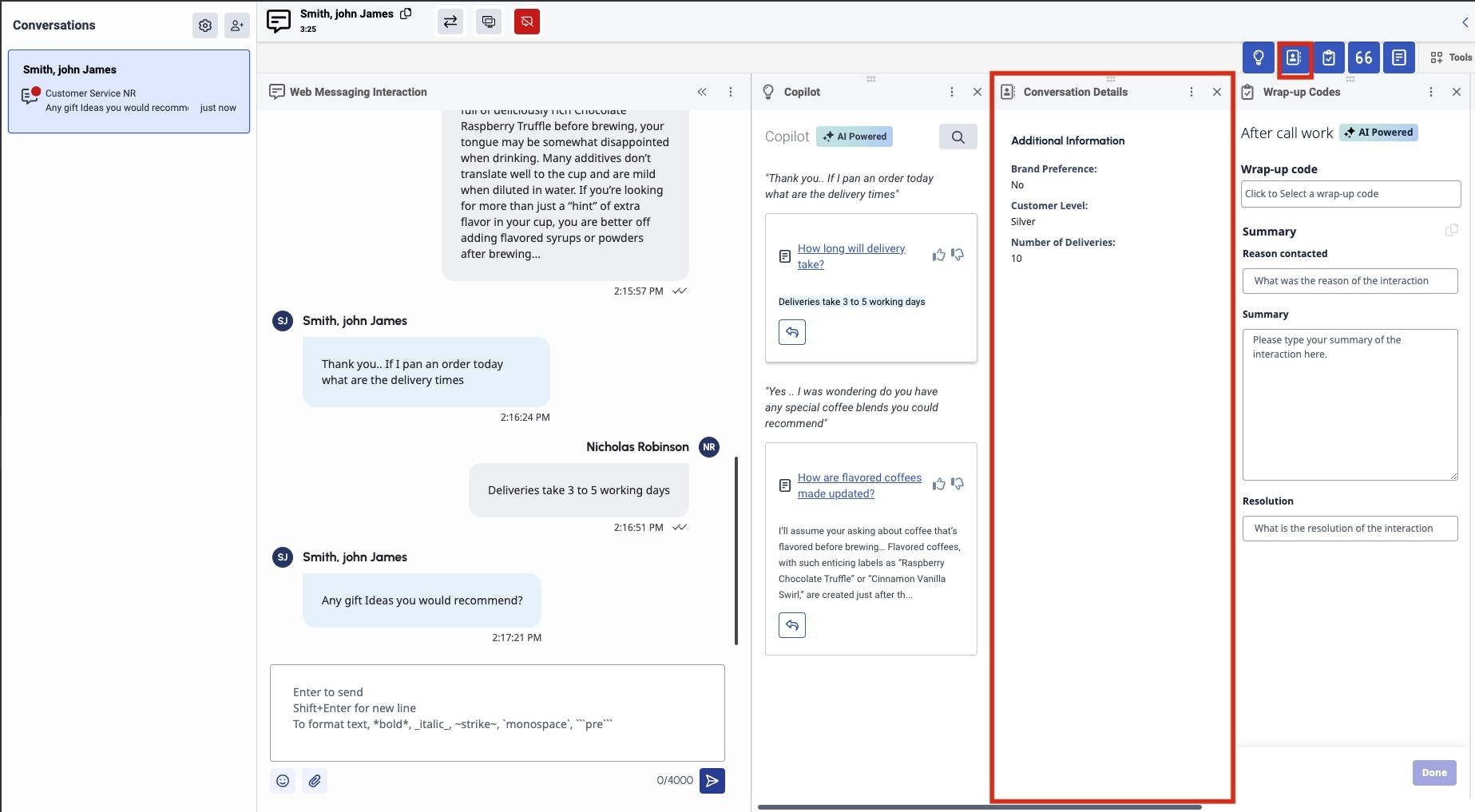The height and width of the screenshot is (812, 1475).
Task: Open the Copilot lightbulb panel button
Action: point(1258,57)
